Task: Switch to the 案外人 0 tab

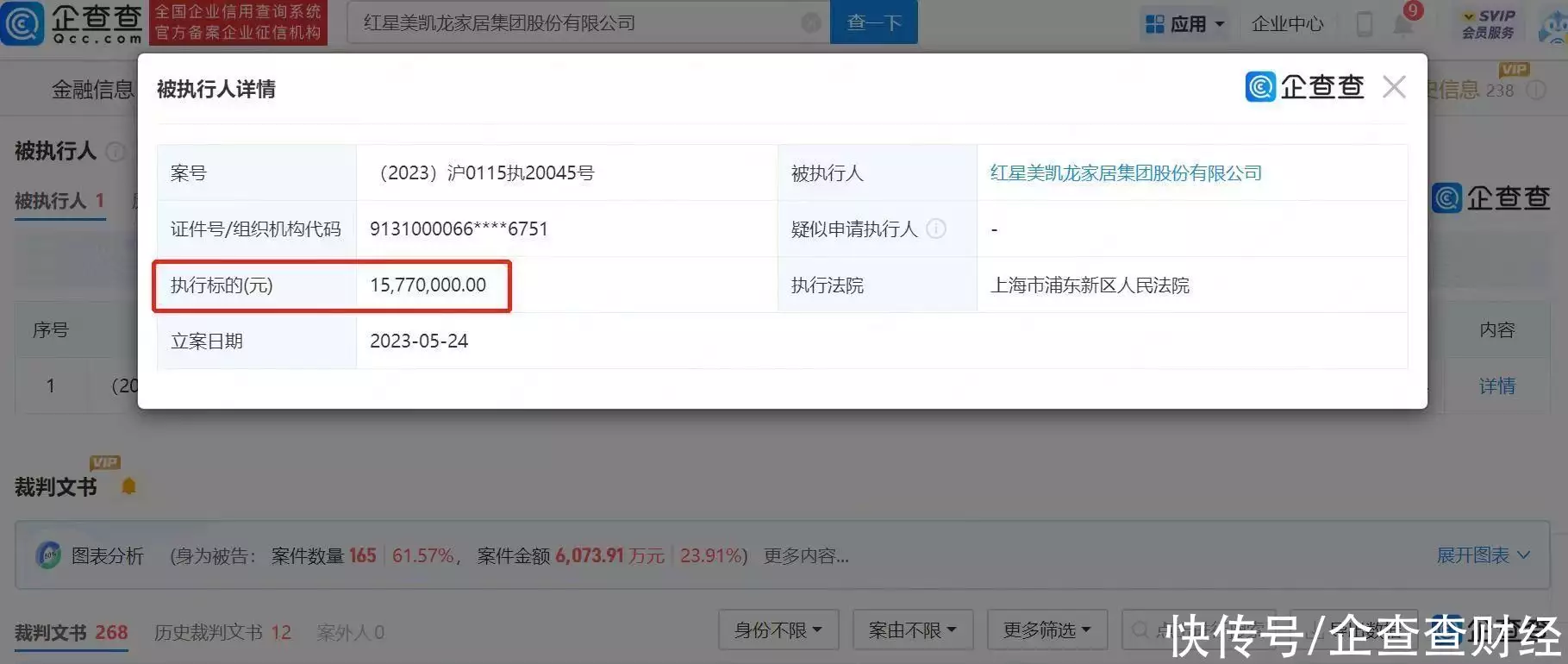Action: coord(350,633)
